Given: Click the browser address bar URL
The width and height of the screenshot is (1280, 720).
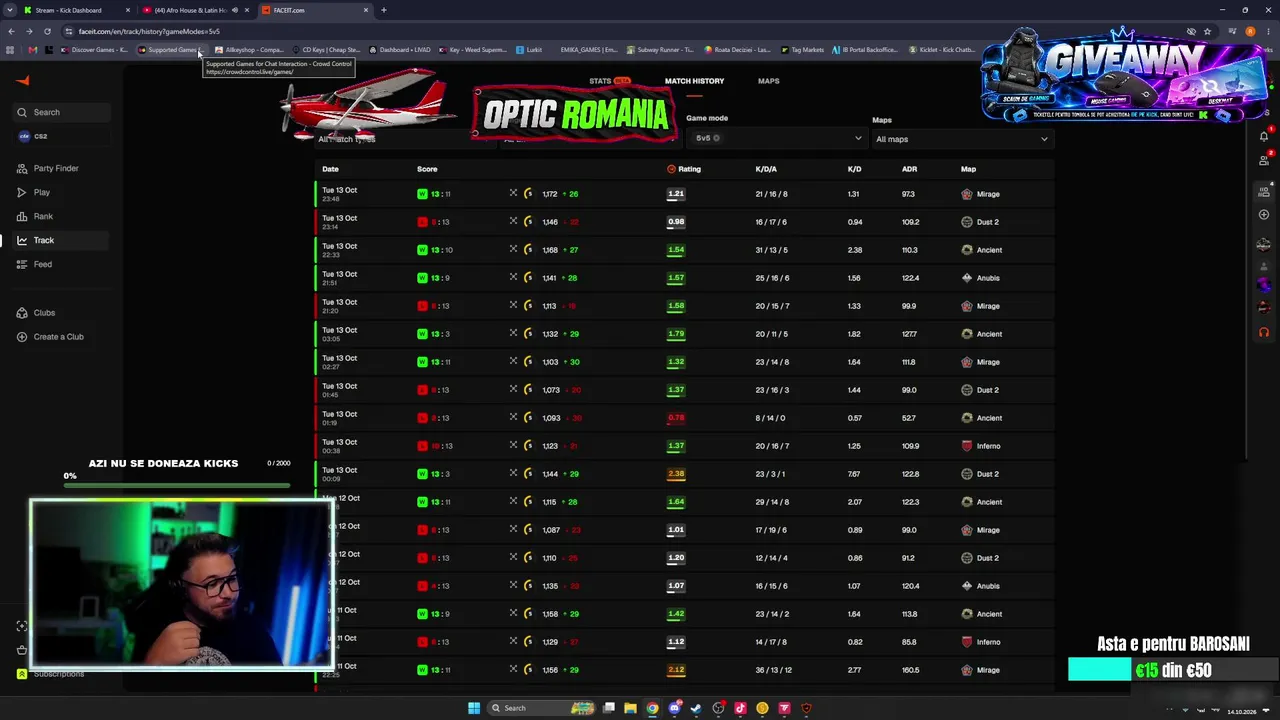Looking at the screenshot, I should (x=149, y=31).
